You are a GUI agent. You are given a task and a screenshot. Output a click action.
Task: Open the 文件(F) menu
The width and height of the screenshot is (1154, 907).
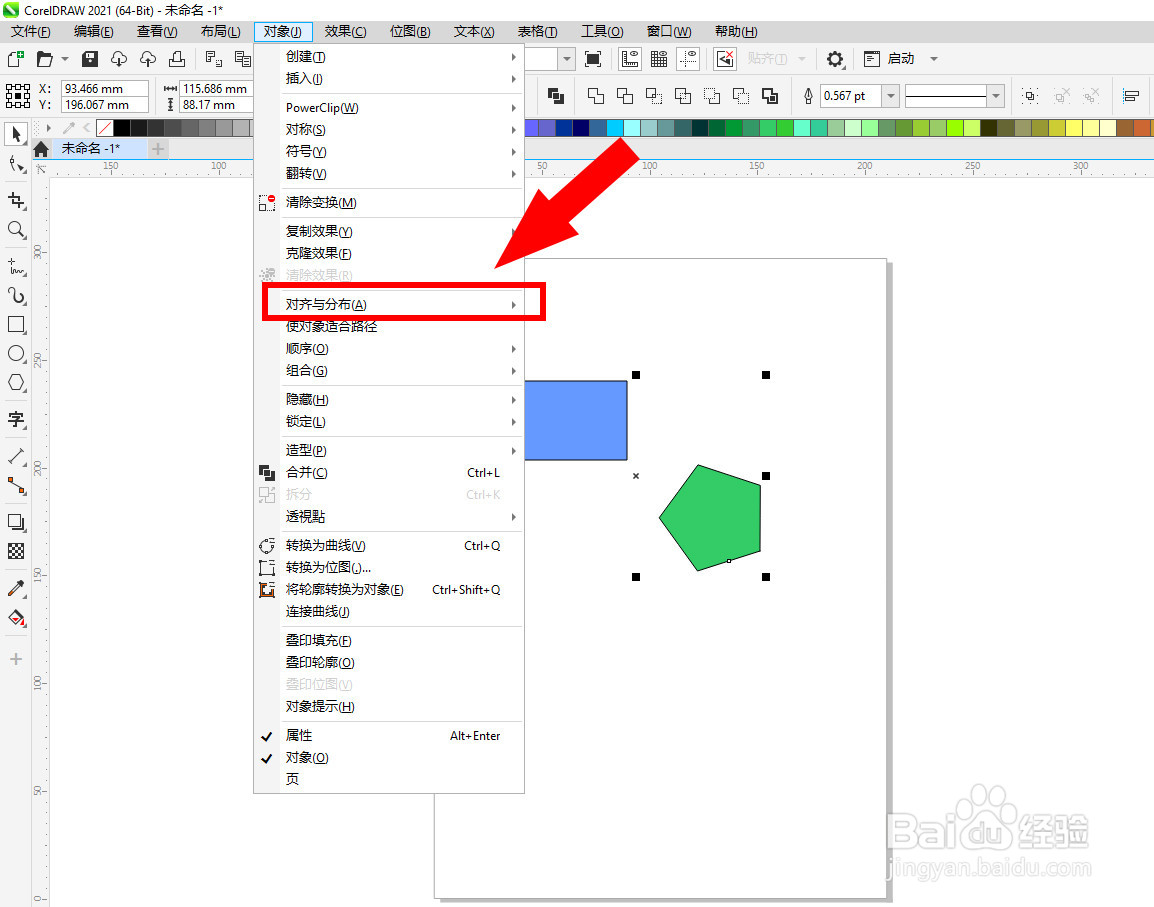[x=31, y=32]
